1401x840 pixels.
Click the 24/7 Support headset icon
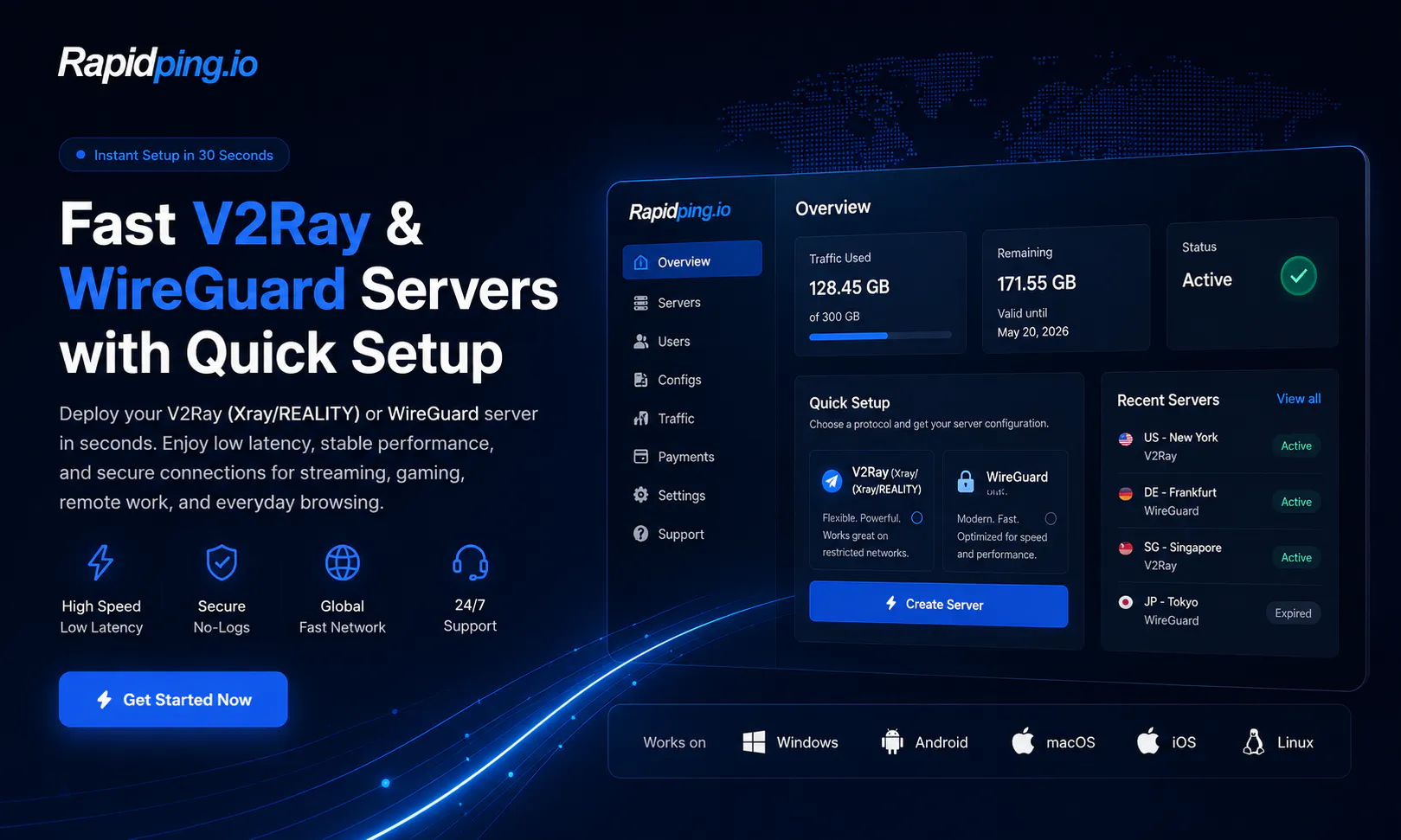(471, 562)
